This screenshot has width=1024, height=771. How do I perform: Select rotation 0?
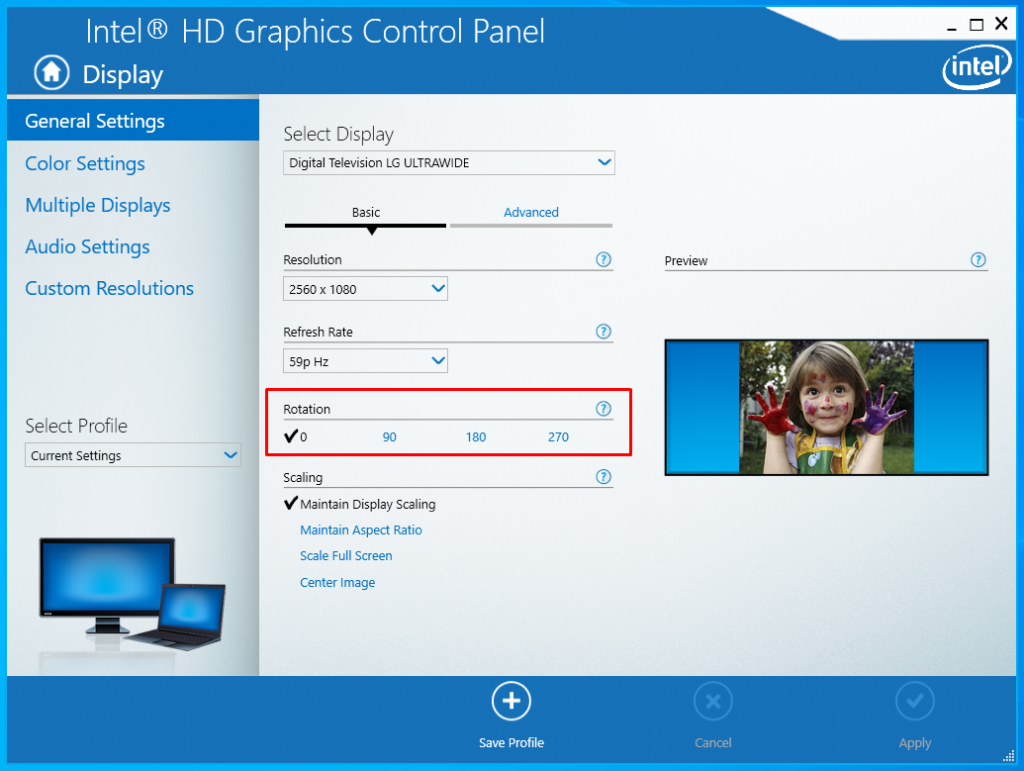[x=296, y=436]
